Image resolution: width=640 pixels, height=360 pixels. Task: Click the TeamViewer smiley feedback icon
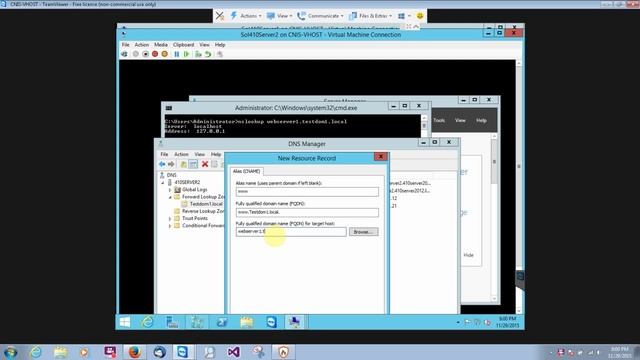[420, 16]
